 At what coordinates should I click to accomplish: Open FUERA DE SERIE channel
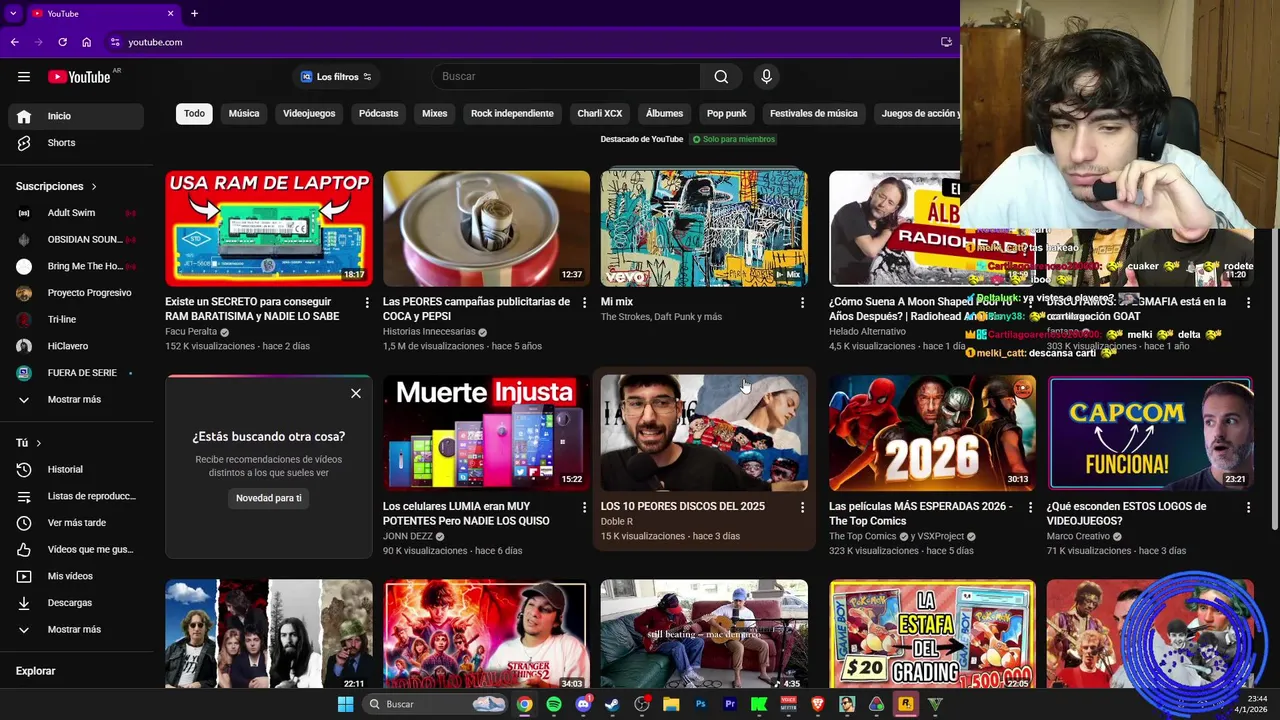[76, 373]
